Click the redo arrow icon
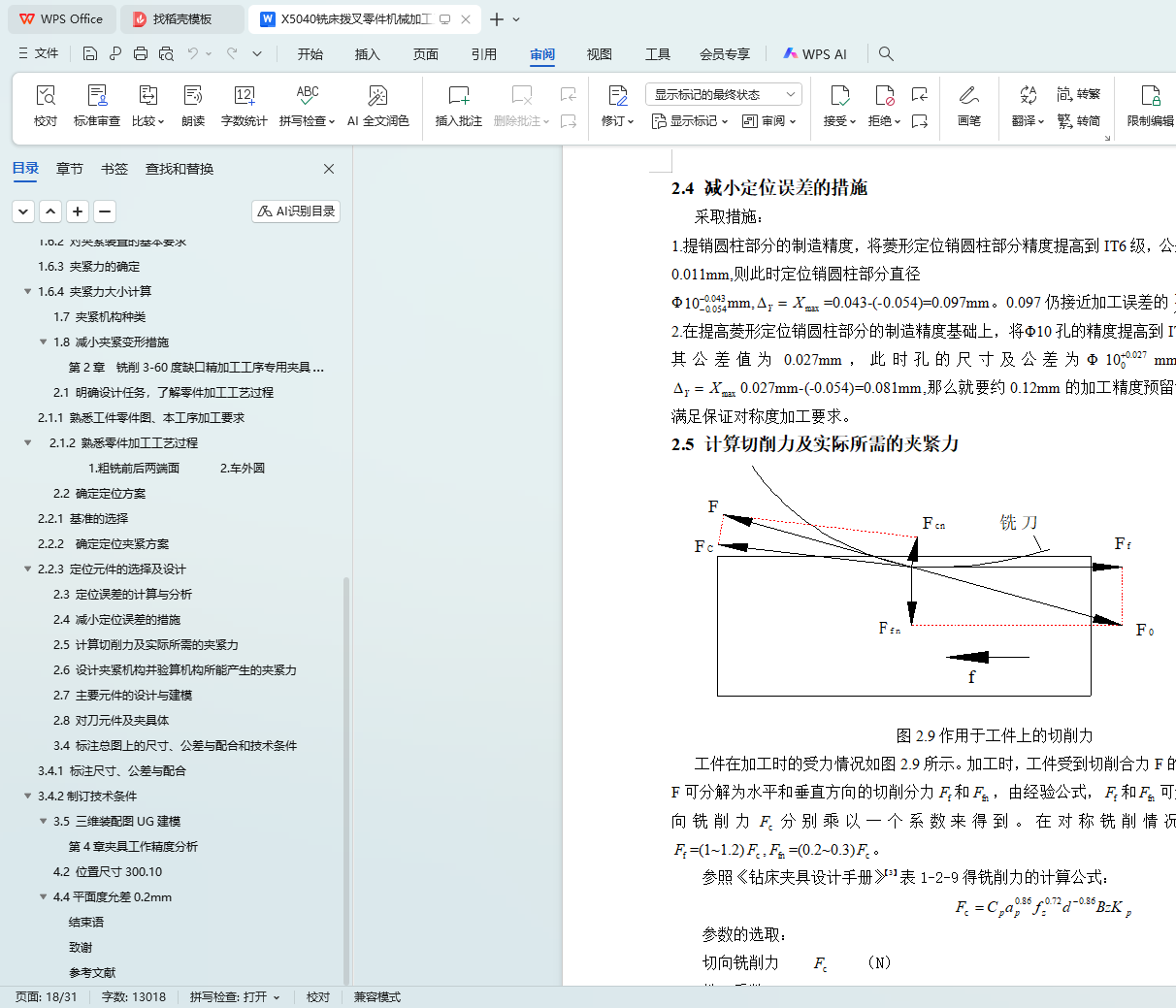 click(232, 54)
